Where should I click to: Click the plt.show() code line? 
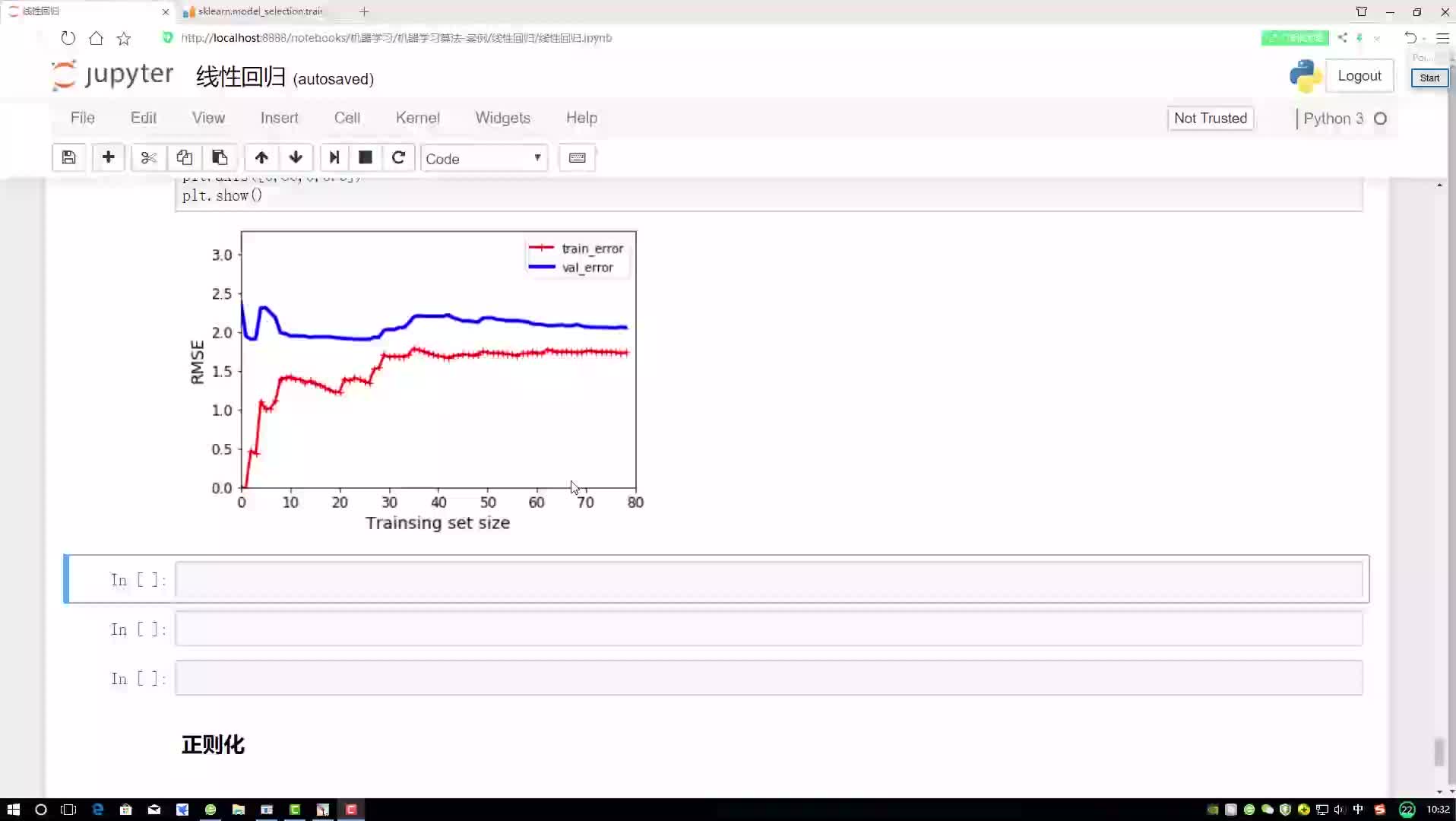click(x=222, y=195)
